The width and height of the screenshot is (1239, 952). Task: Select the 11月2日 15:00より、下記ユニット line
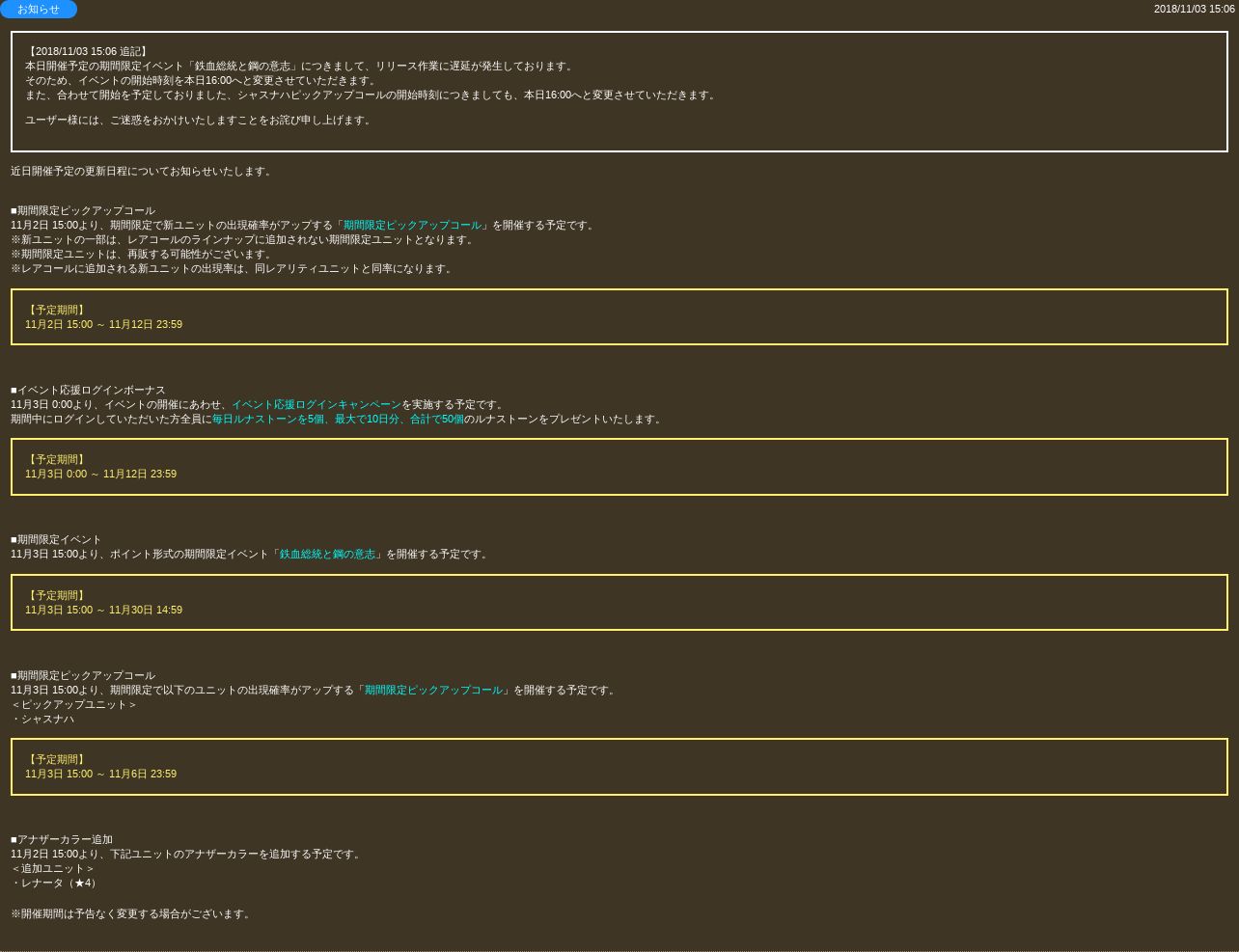[187, 854]
